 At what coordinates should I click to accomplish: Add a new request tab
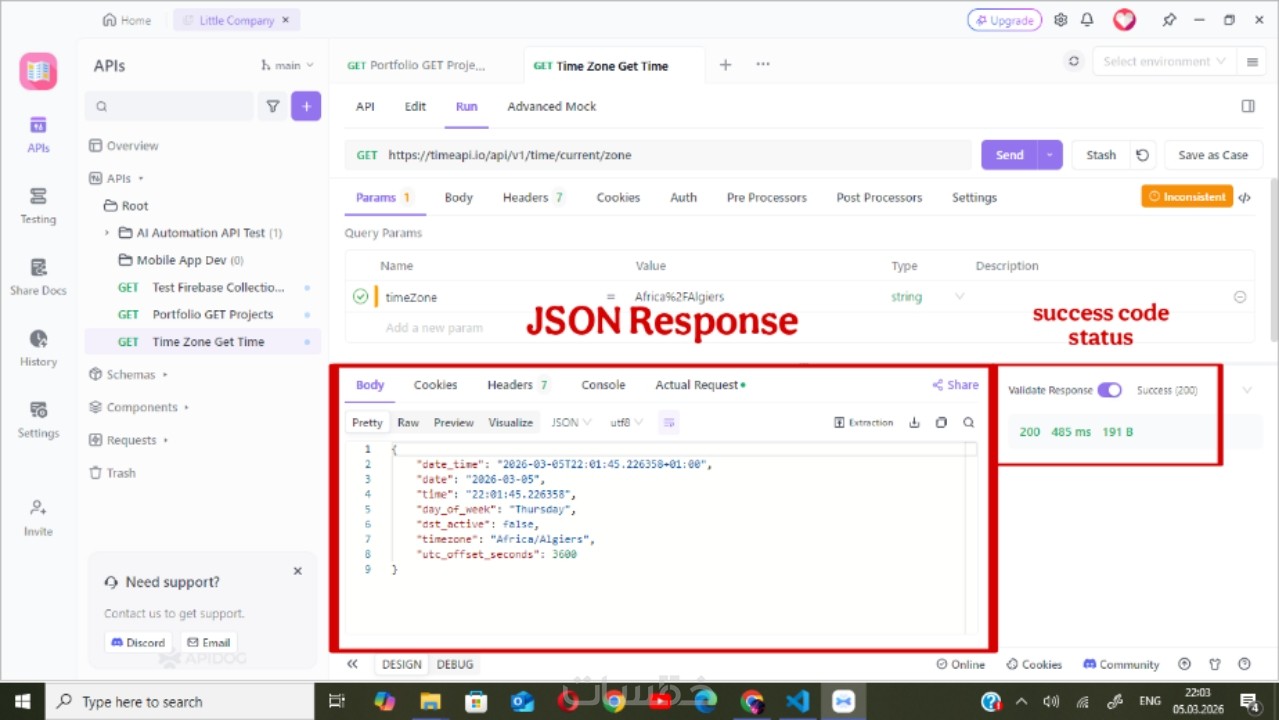pyautogui.click(x=726, y=65)
